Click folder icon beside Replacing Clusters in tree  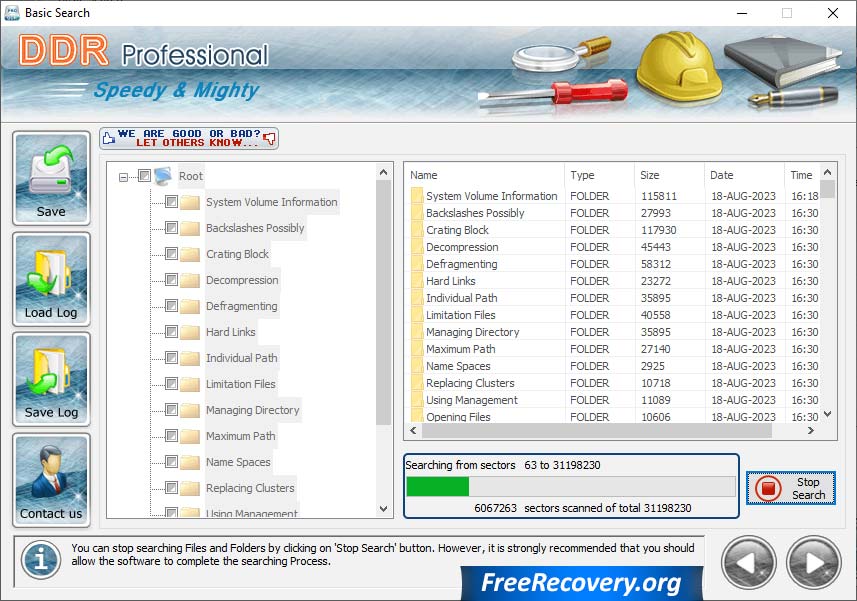click(x=190, y=488)
